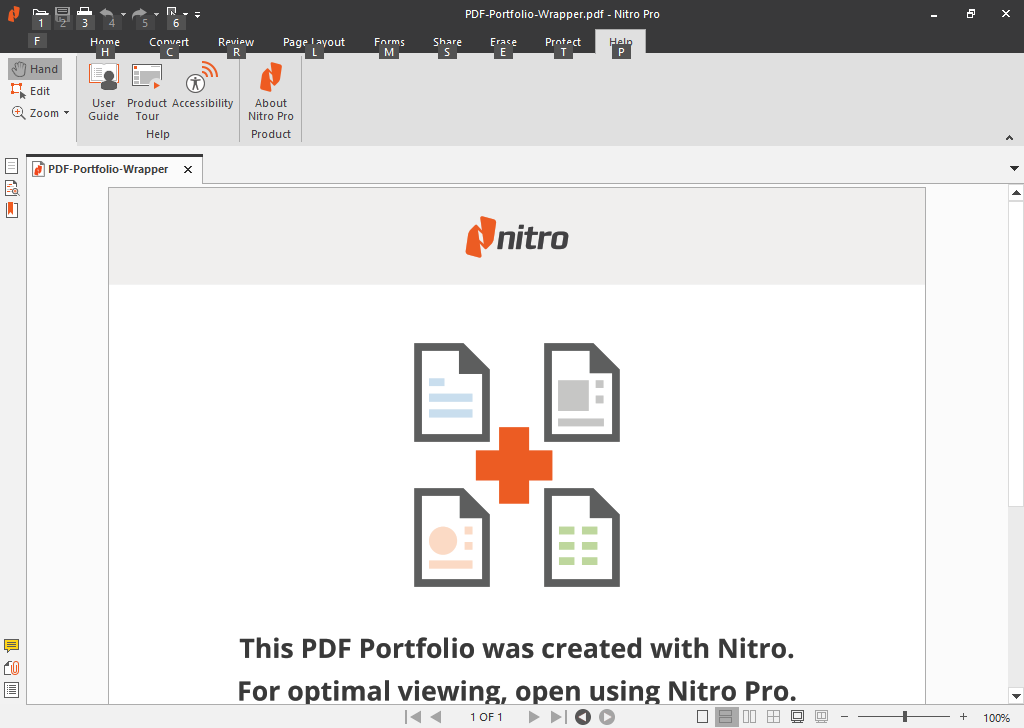Open the Bookmarks panel
Viewport: 1024px width, 728px height.
tap(11, 210)
